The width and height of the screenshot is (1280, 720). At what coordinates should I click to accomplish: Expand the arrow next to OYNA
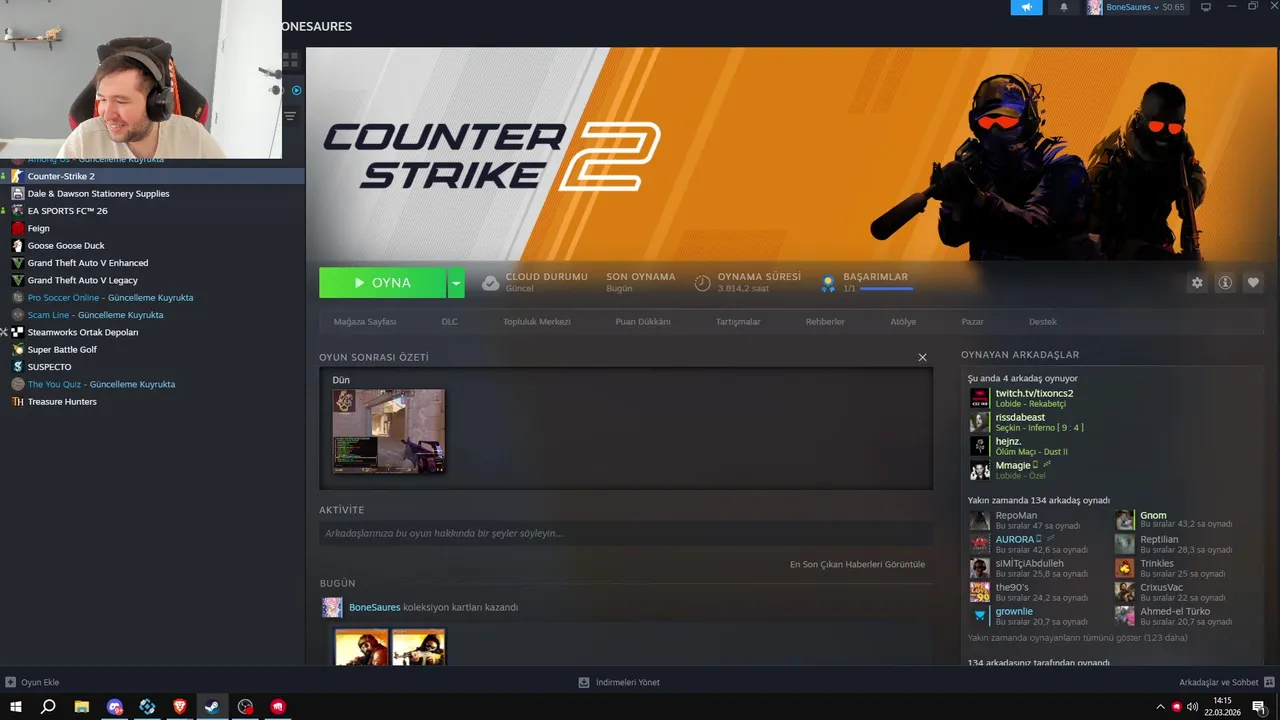point(456,283)
